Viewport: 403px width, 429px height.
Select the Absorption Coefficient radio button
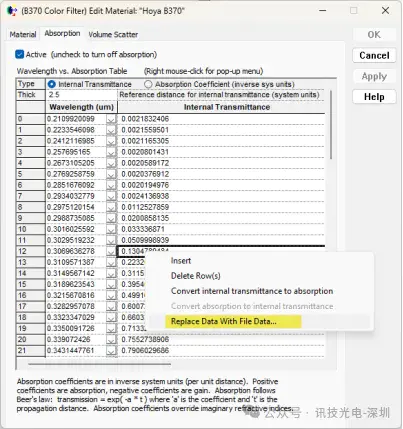(x=148, y=84)
